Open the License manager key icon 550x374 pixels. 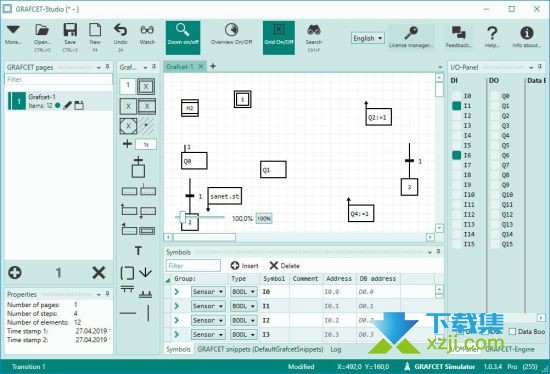(x=411, y=33)
